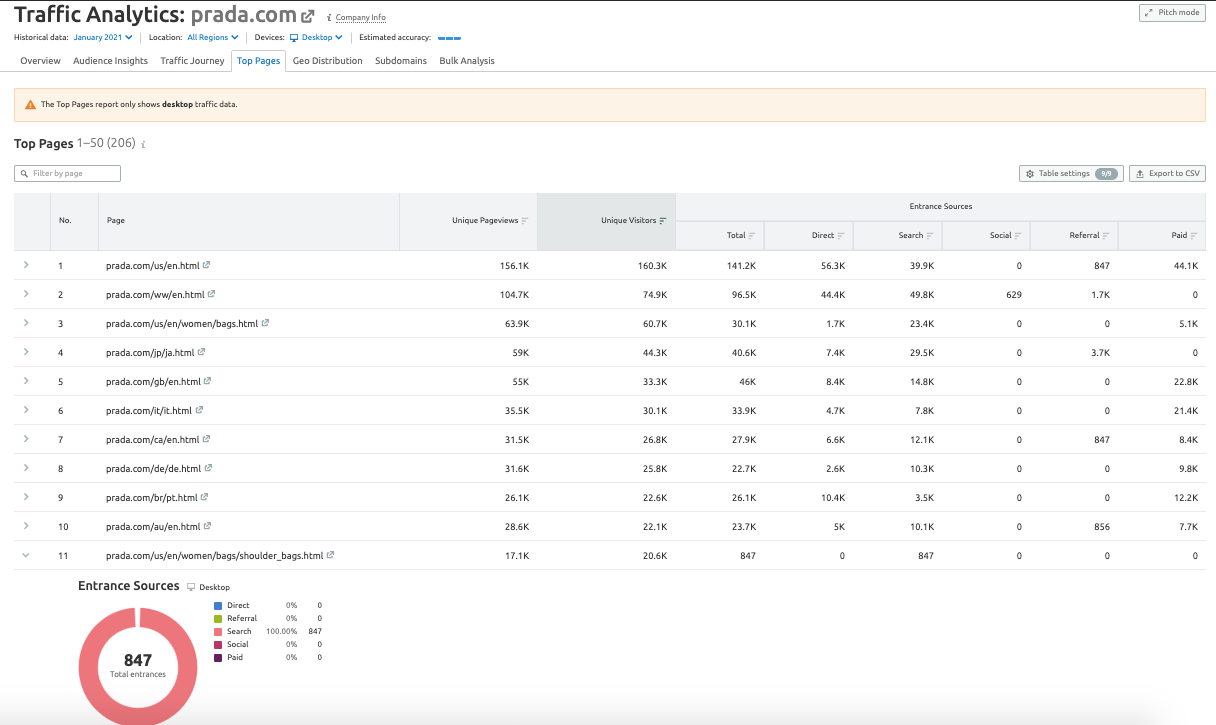Go to the Subdomains tab
1216x725 pixels.
click(401, 61)
